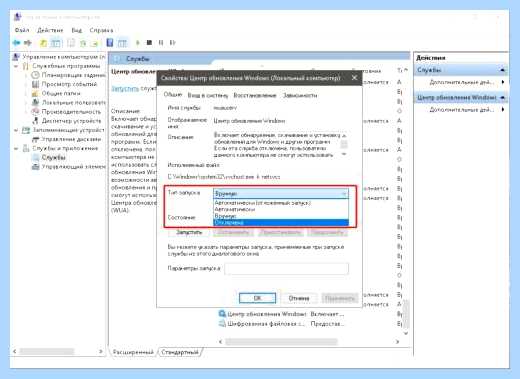Click the Запустить button in the dialog
The height and width of the screenshot is (379, 520).
pyautogui.click(x=189, y=232)
